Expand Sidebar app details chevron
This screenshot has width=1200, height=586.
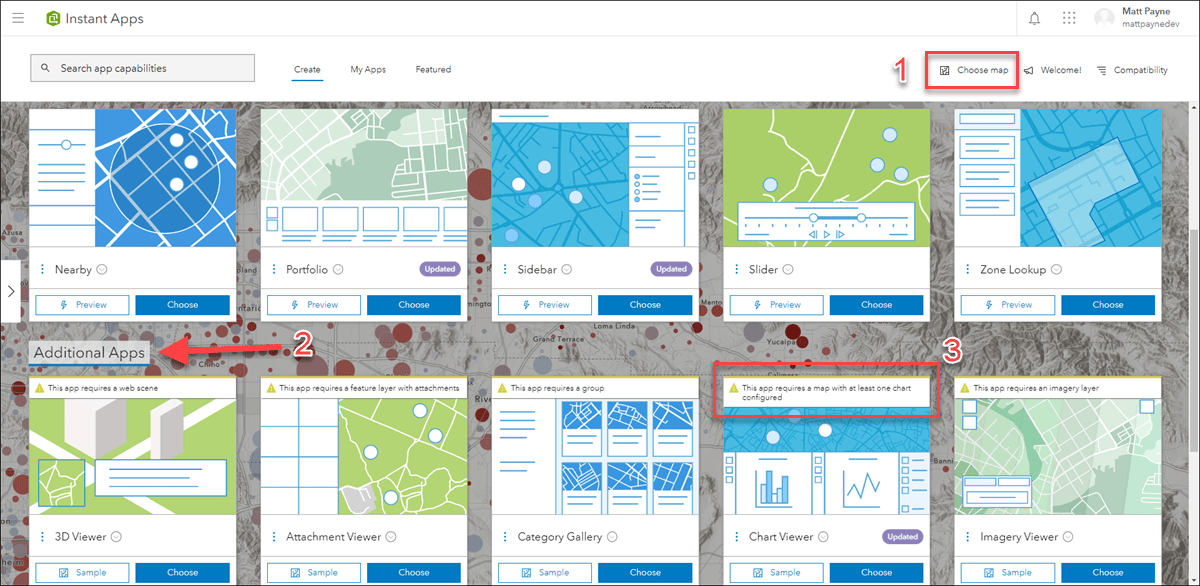(567, 270)
